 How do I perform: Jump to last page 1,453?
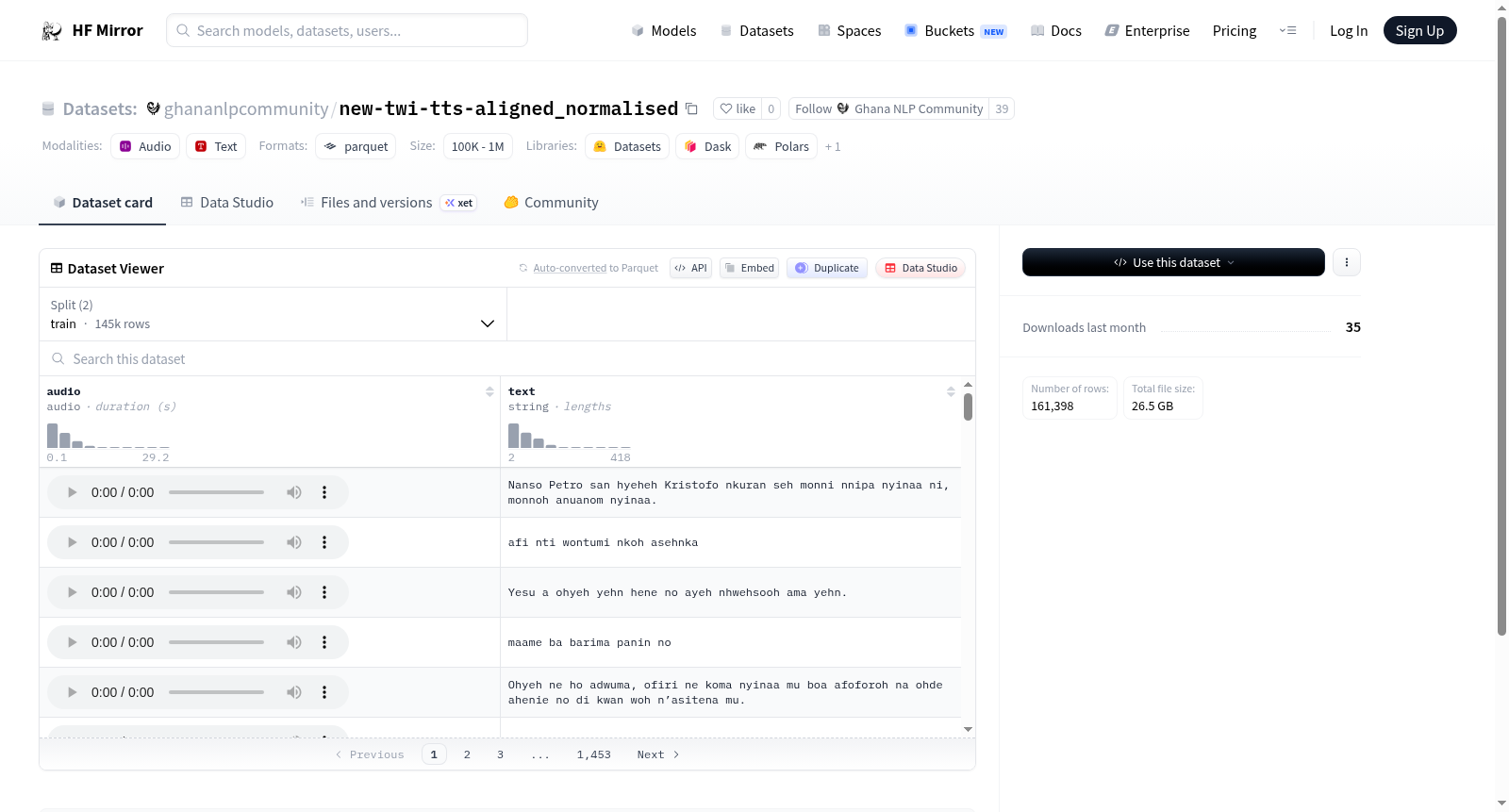coord(594,754)
